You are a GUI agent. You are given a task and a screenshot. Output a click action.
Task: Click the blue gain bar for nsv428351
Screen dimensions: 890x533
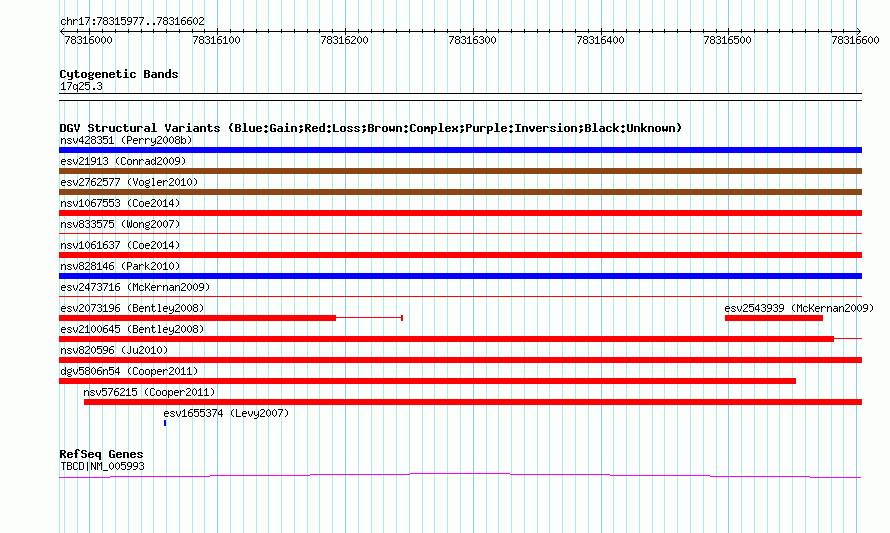pyautogui.click(x=460, y=150)
